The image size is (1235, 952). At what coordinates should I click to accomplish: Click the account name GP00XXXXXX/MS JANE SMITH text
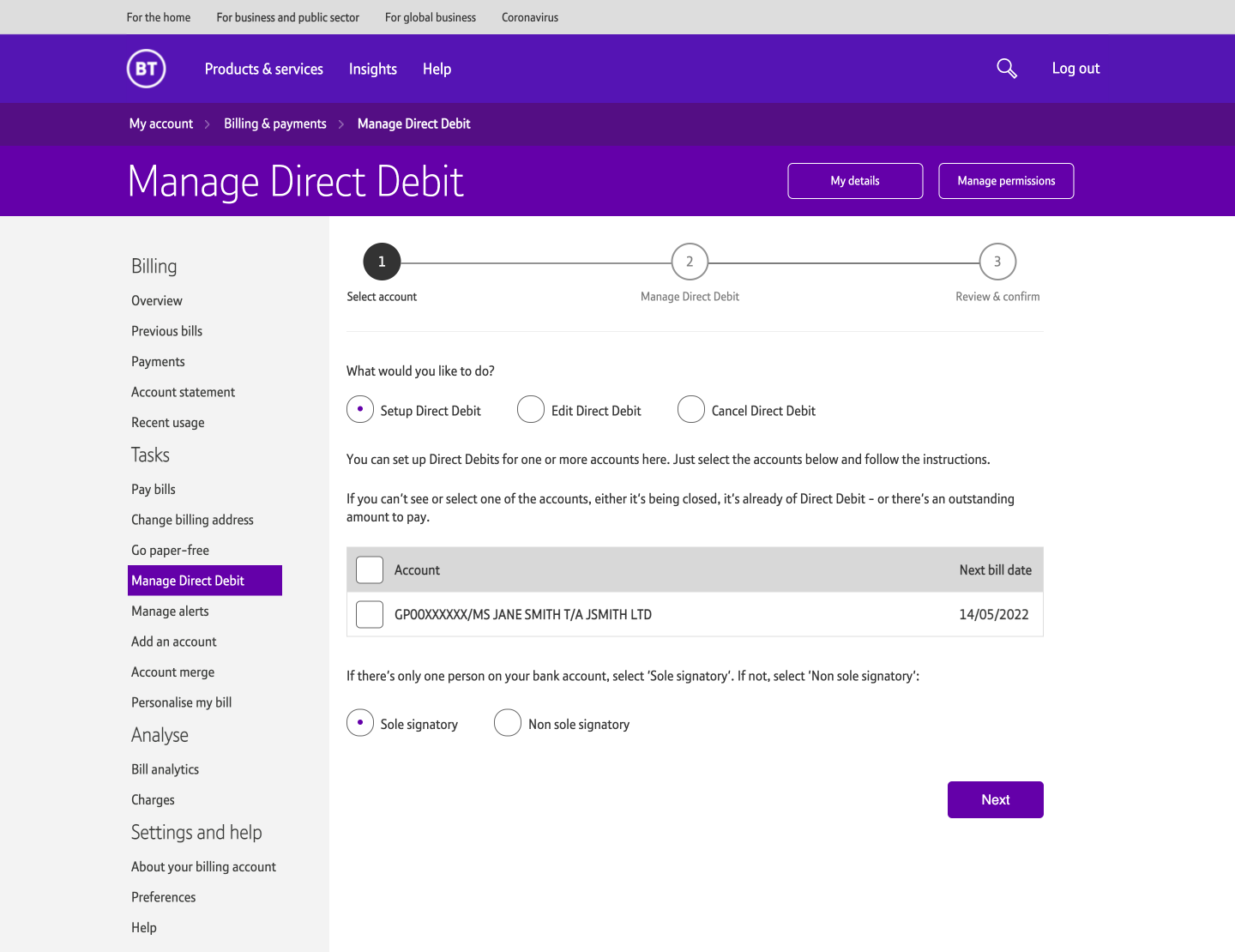[x=523, y=614]
